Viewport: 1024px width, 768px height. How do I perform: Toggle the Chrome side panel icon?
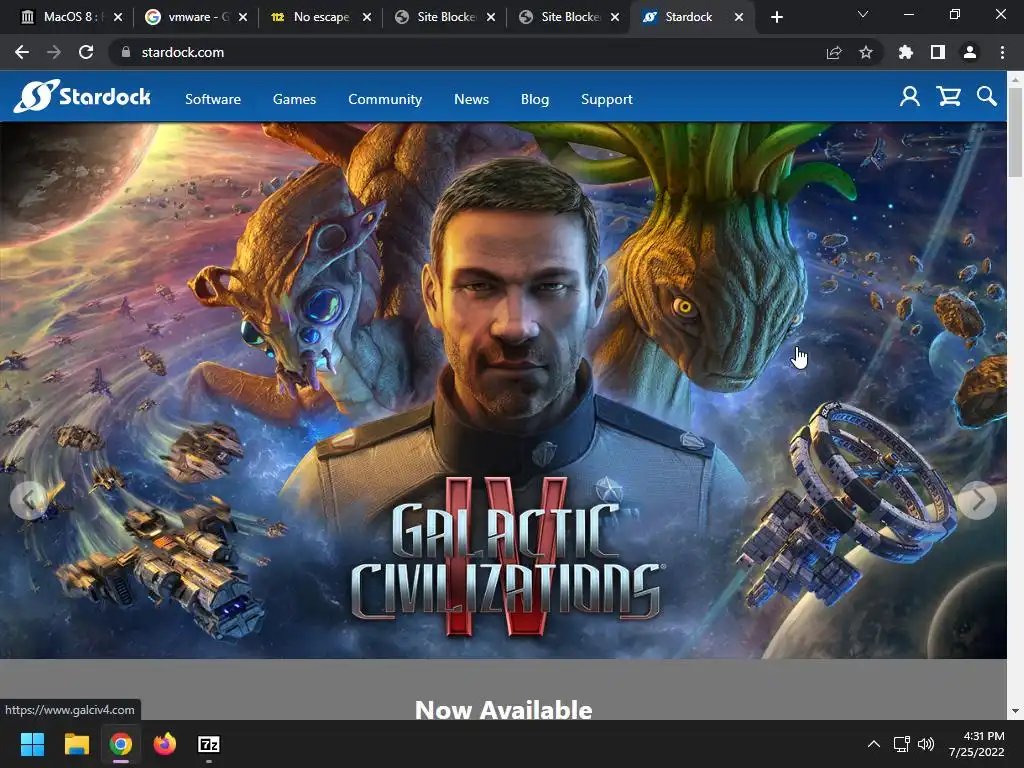[938, 52]
